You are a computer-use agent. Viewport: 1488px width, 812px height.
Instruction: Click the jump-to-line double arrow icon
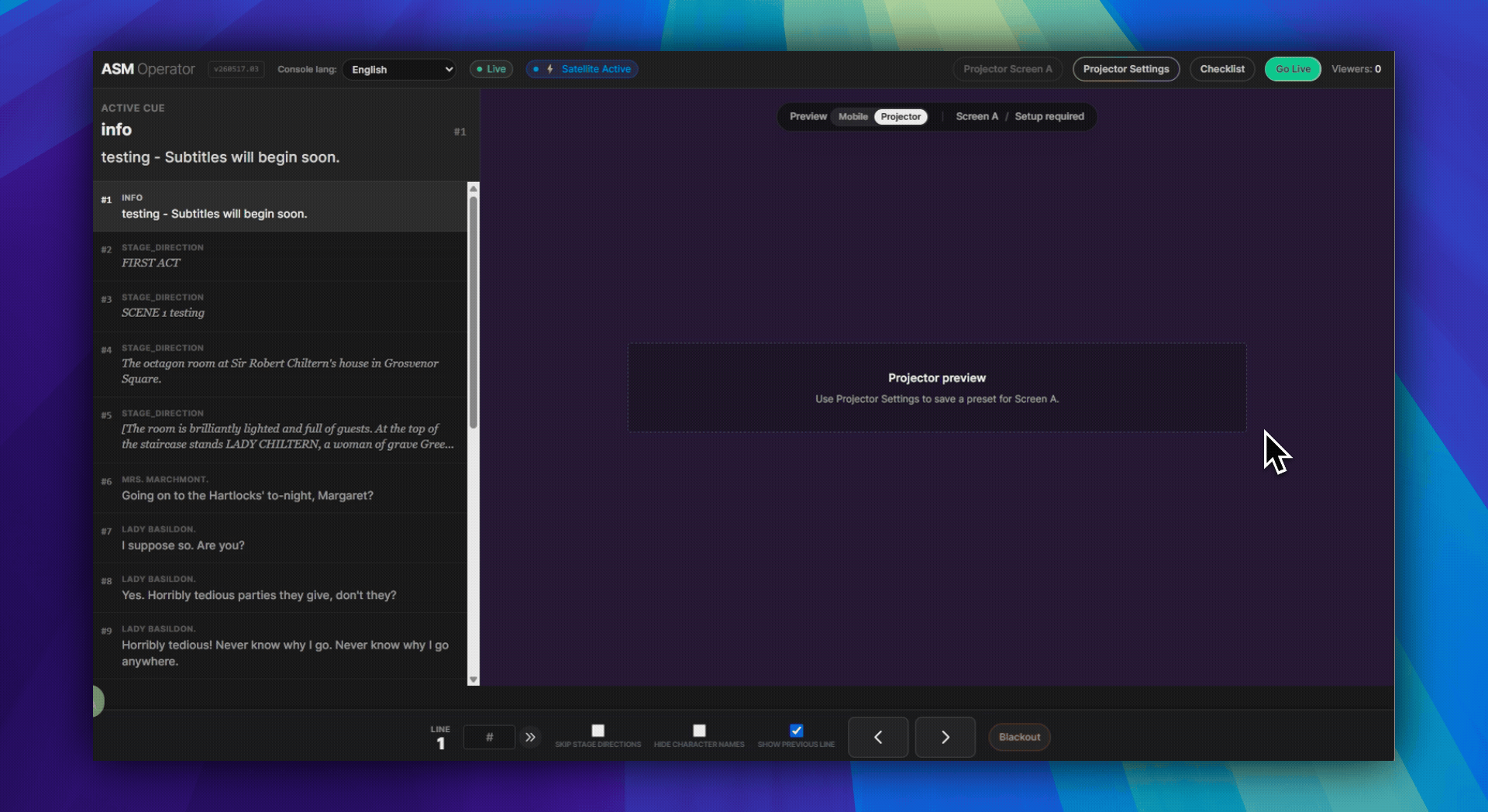[x=530, y=737]
